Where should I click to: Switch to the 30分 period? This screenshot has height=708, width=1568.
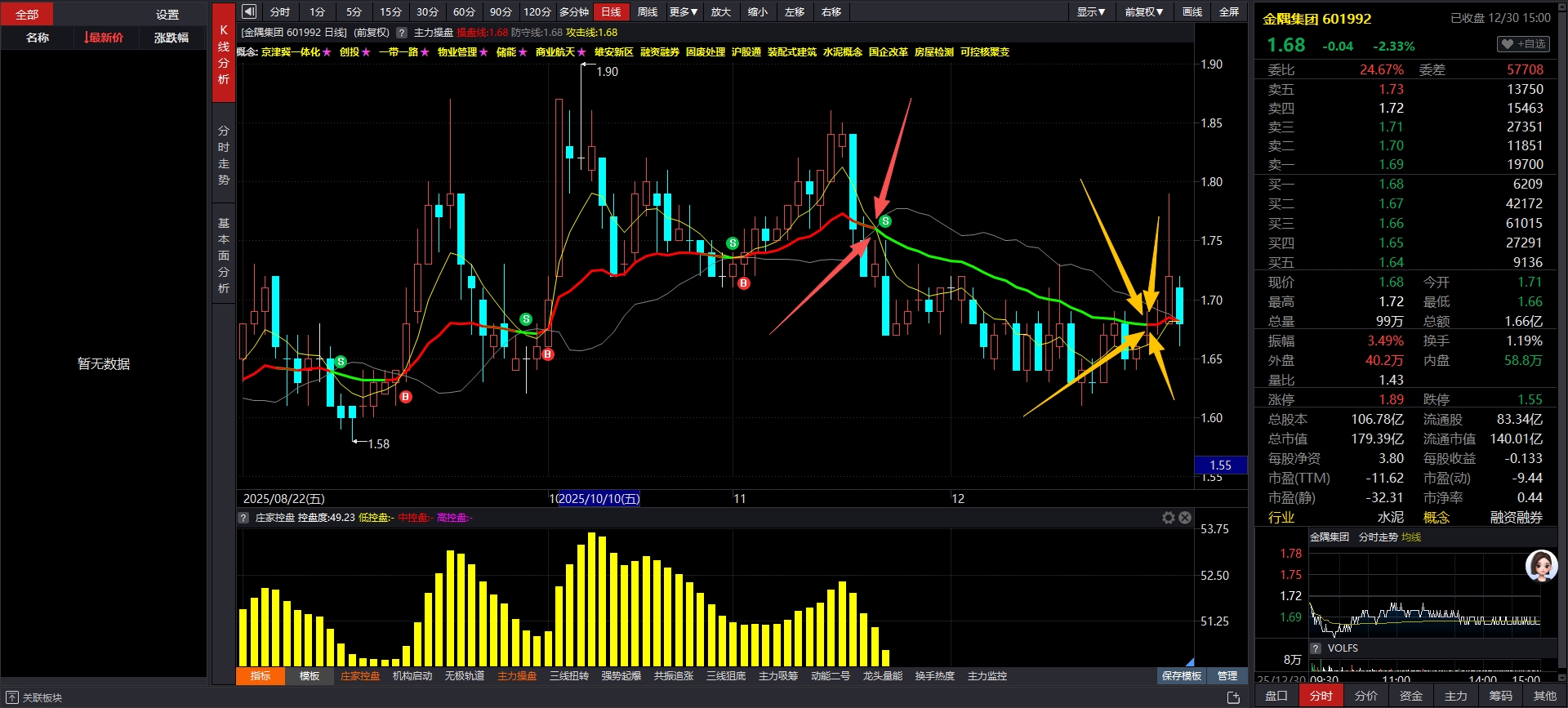click(x=427, y=11)
